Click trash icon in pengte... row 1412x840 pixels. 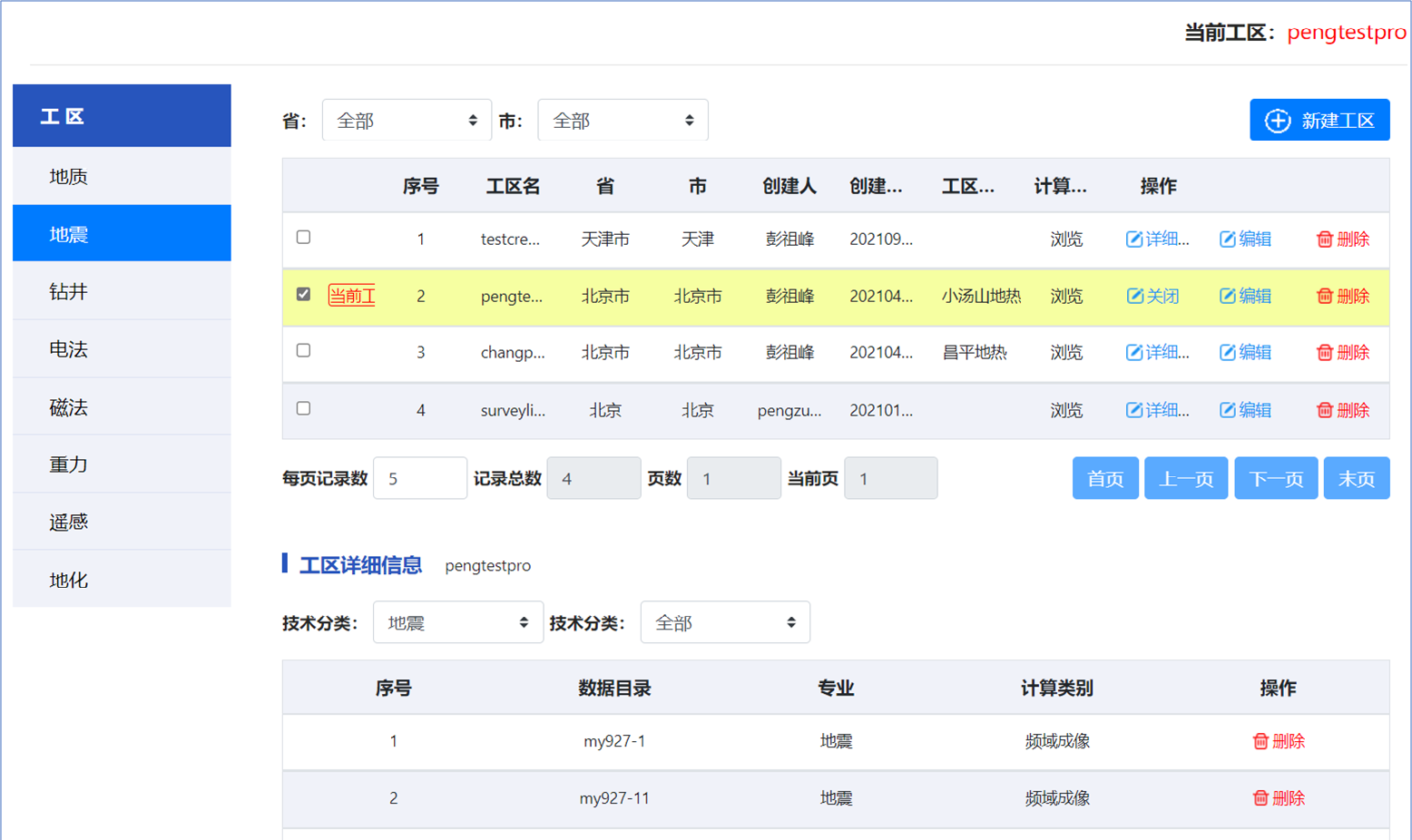(x=1325, y=297)
